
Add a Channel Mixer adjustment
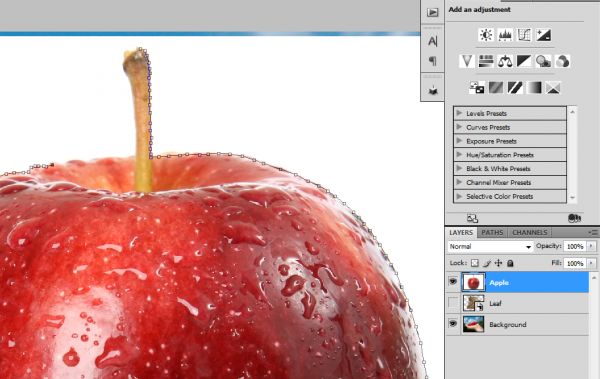(562, 61)
